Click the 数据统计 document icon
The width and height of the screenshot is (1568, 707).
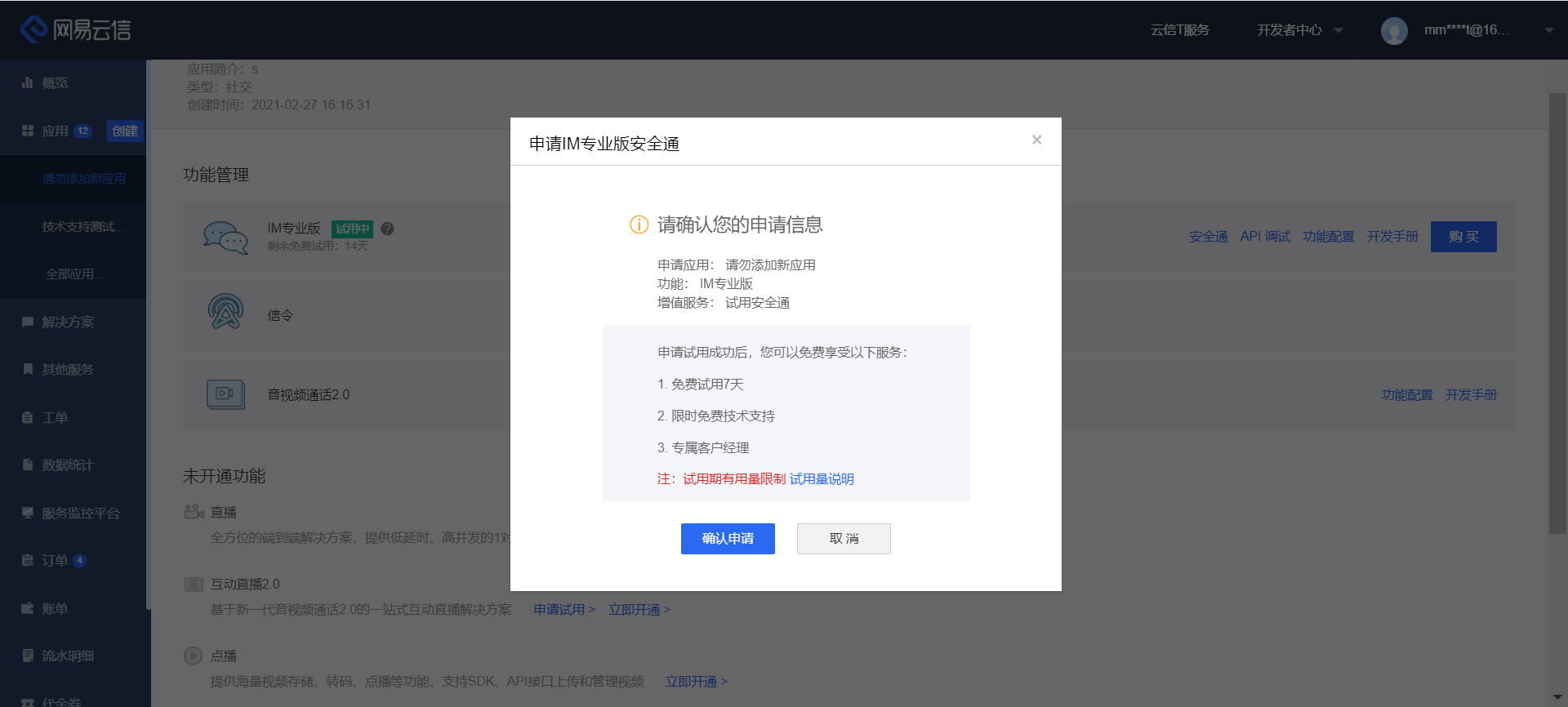[27, 465]
